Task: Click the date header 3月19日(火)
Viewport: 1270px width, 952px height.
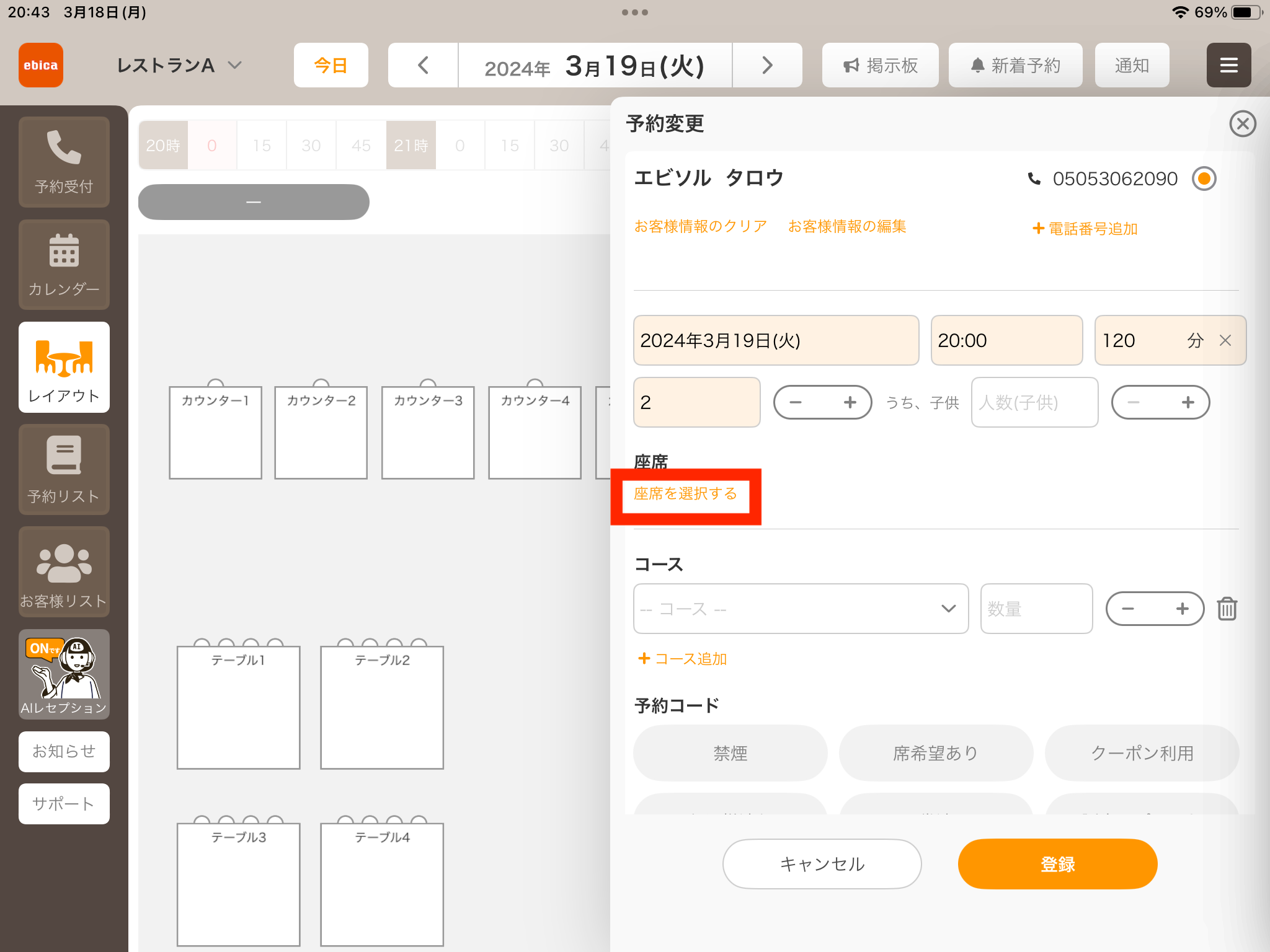Action: tap(595, 65)
